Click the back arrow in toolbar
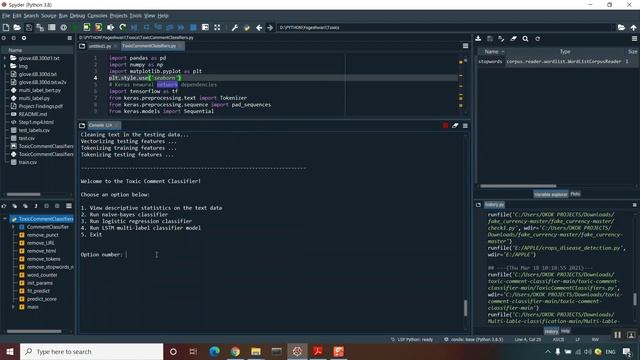The width and height of the screenshot is (640, 360). pyautogui.click(x=259, y=27)
